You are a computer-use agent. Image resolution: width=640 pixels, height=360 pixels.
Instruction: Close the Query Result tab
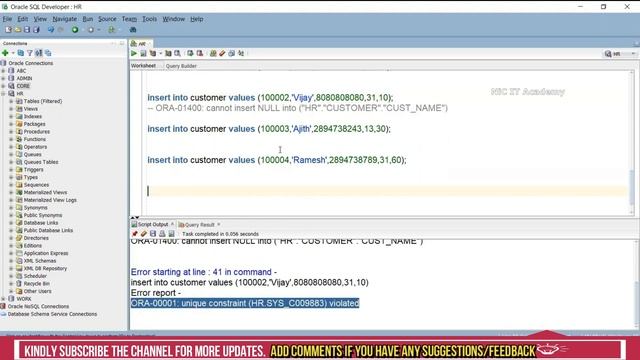[219, 224]
